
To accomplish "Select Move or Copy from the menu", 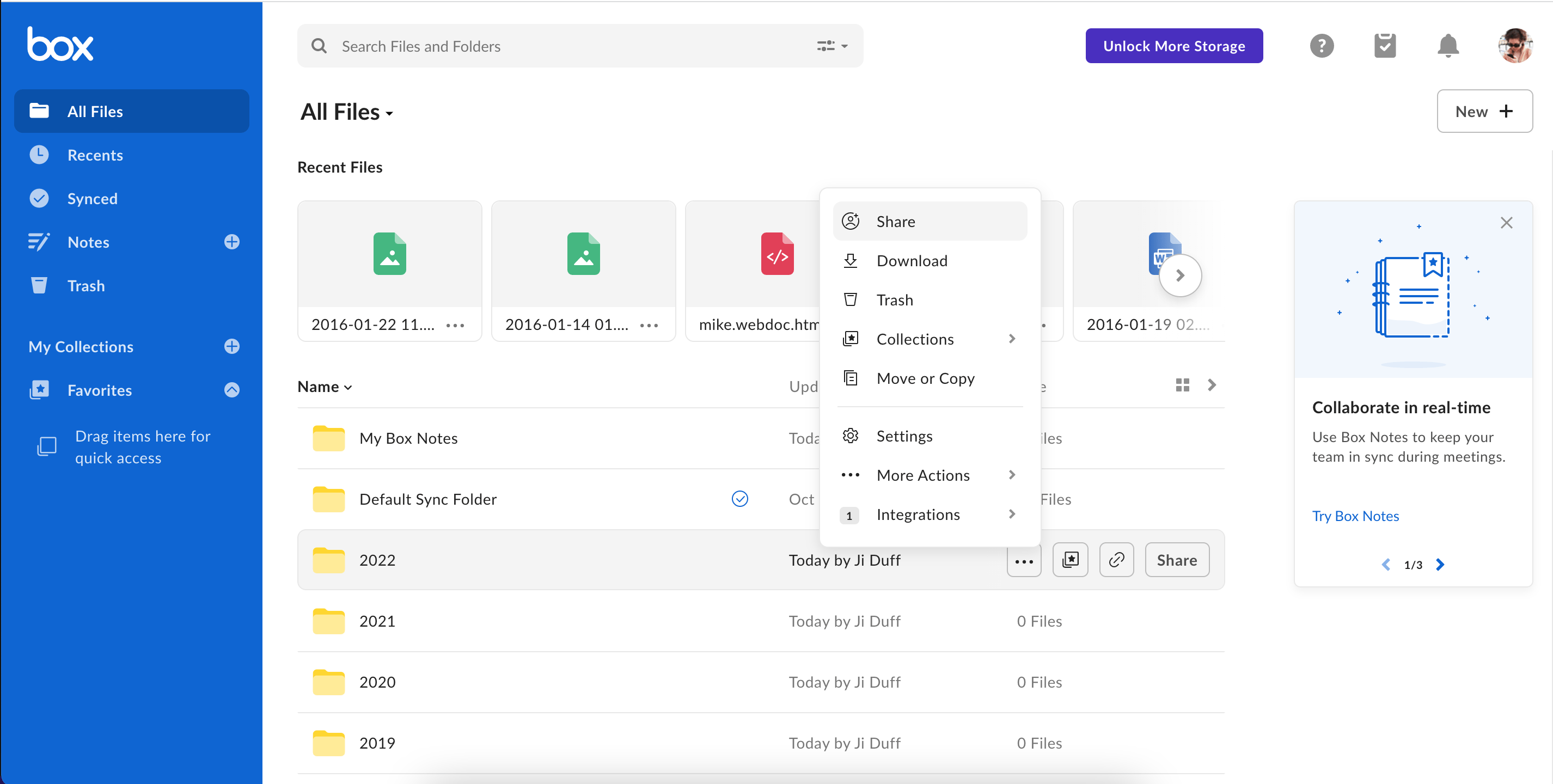I will (925, 378).
